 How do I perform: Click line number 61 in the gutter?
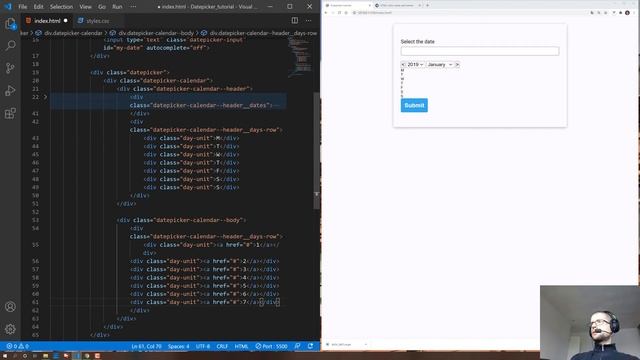pyautogui.click(x=36, y=302)
